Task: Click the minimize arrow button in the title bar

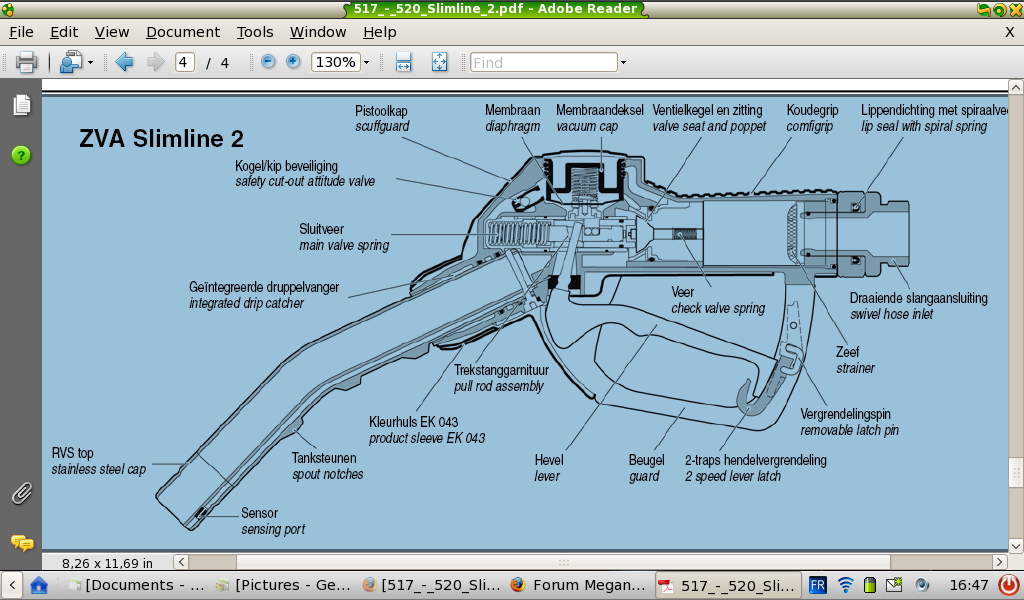Action: pos(984,9)
